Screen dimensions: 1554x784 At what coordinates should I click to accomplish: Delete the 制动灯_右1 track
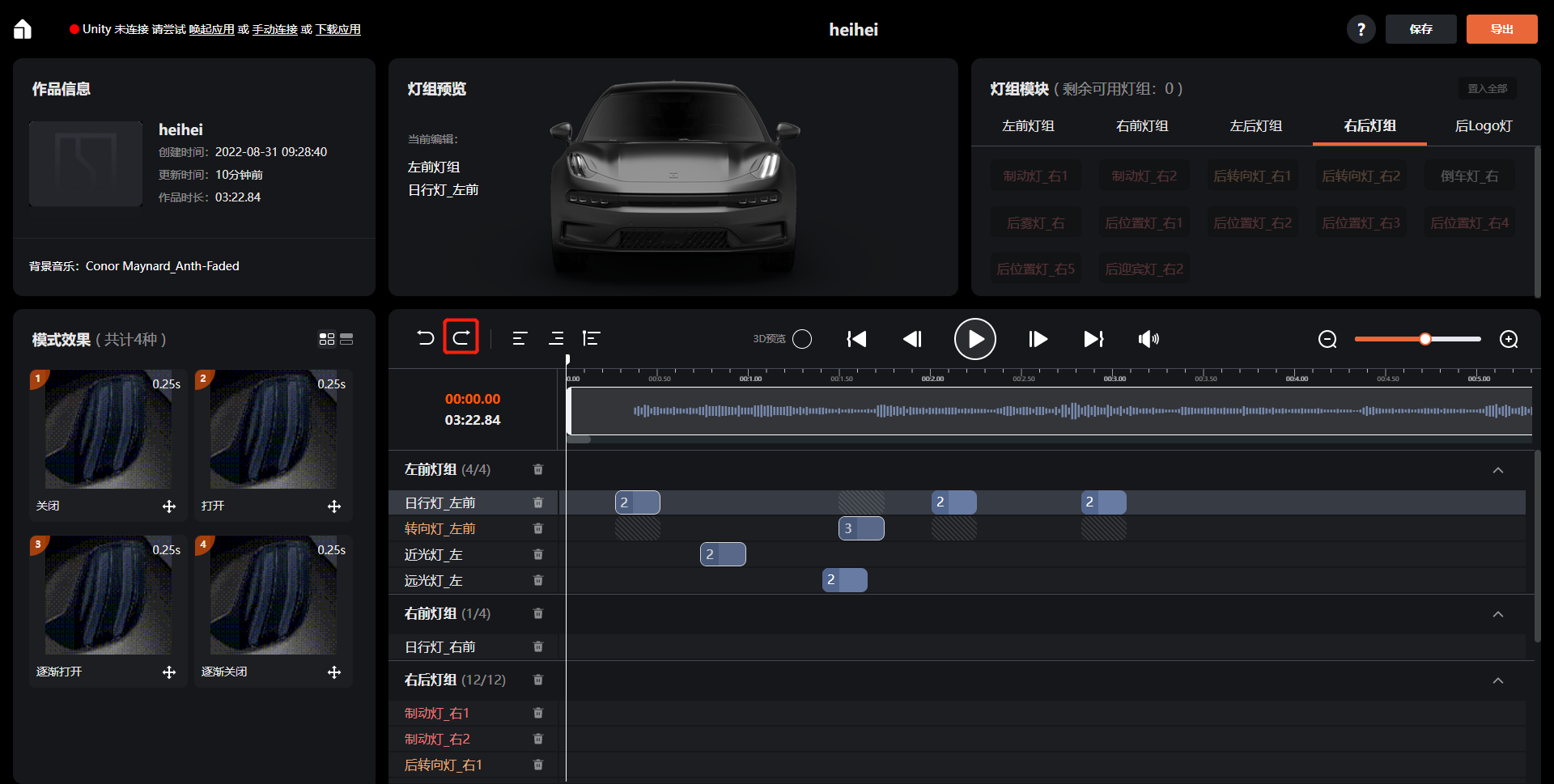pos(538,713)
